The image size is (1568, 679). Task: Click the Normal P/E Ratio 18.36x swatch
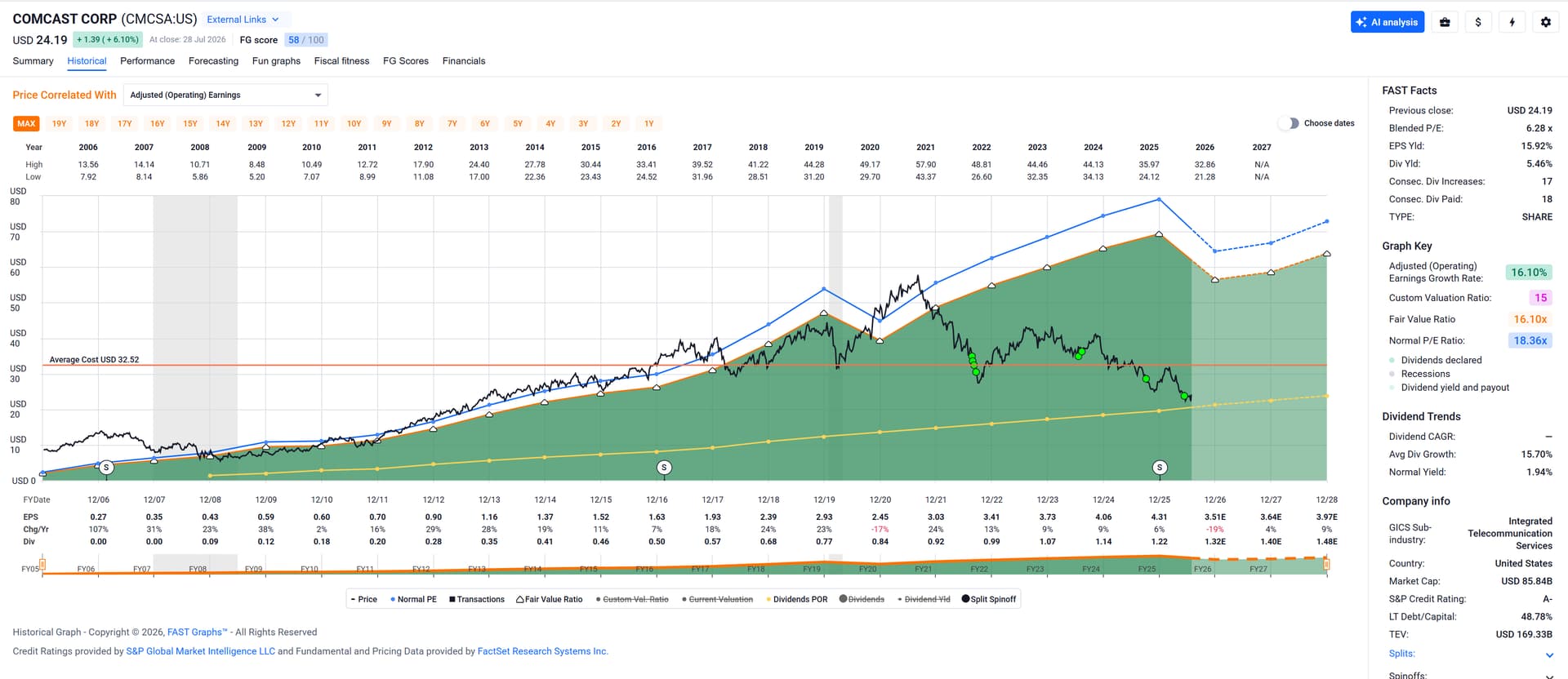1530,340
